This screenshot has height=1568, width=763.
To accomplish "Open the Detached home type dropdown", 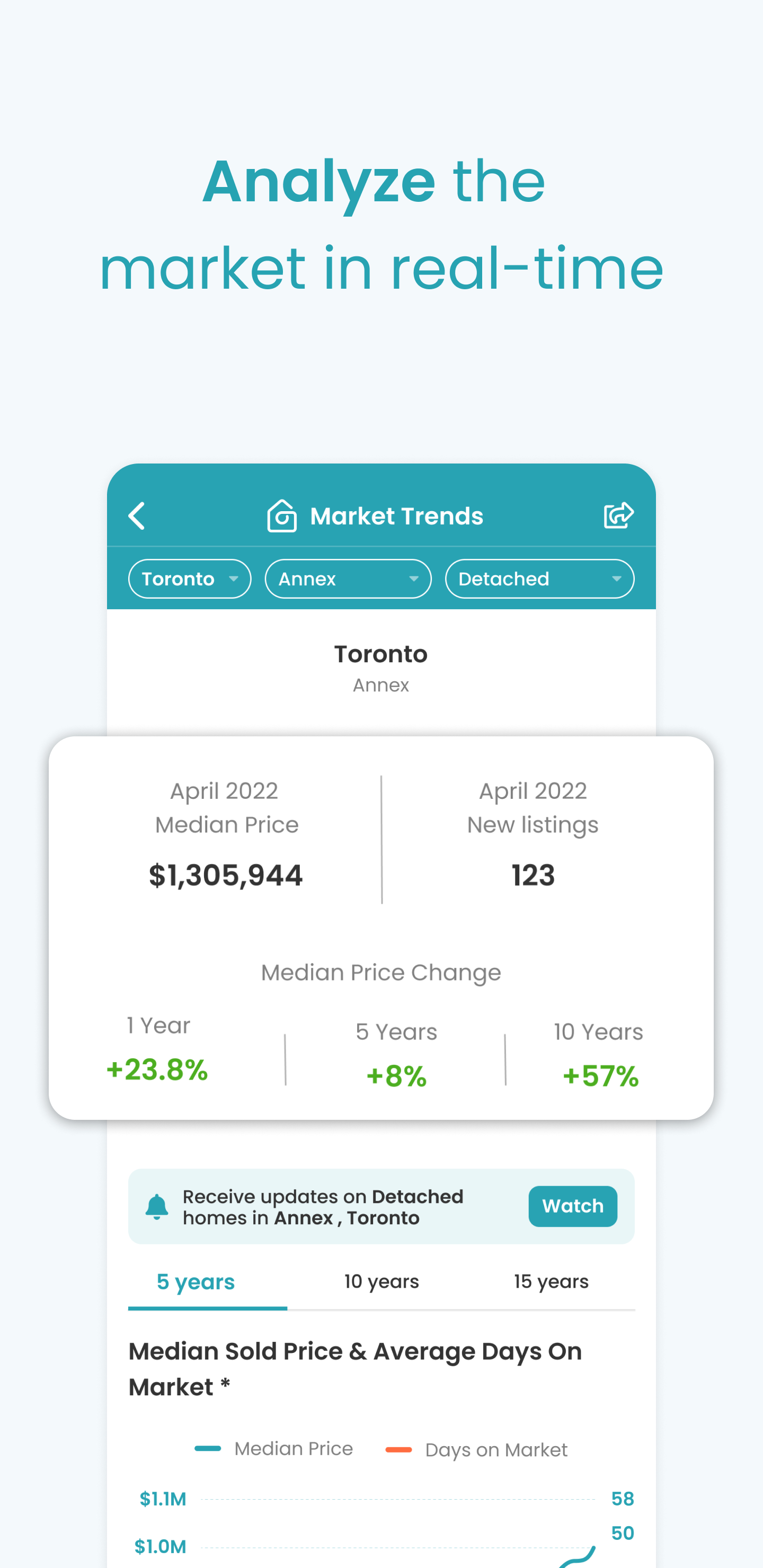I will pyautogui.click(x=539, y=579).
